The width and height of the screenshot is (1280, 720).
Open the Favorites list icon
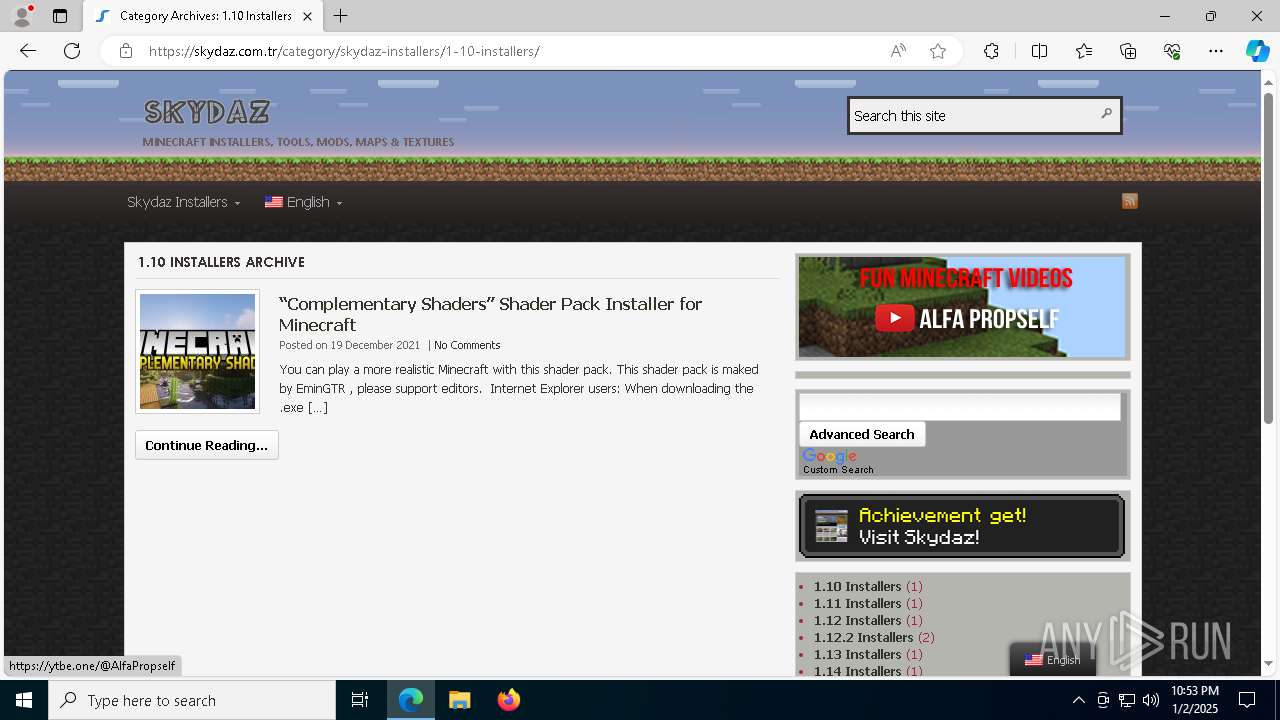1084,51
